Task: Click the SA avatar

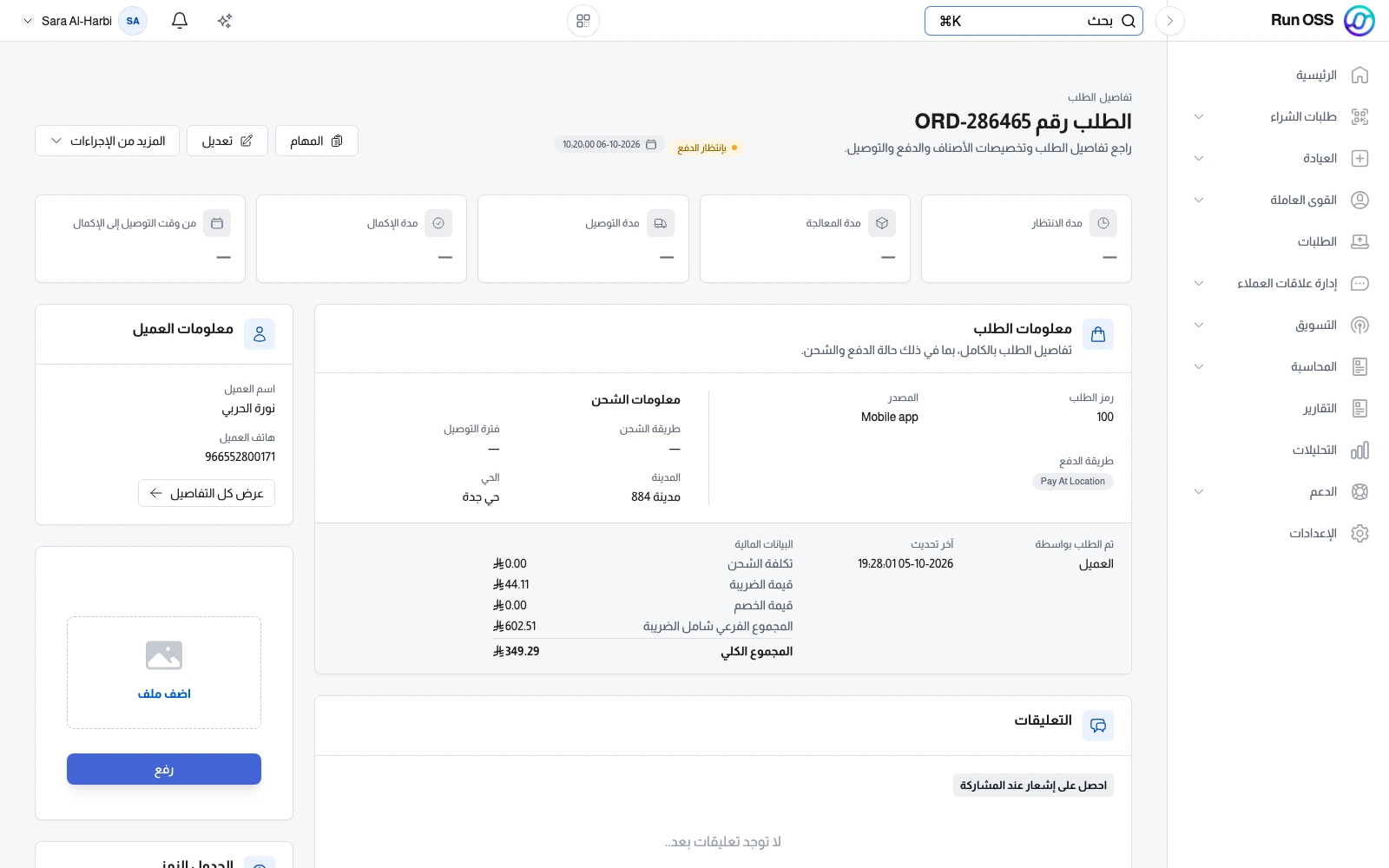Action: (133, 21)
